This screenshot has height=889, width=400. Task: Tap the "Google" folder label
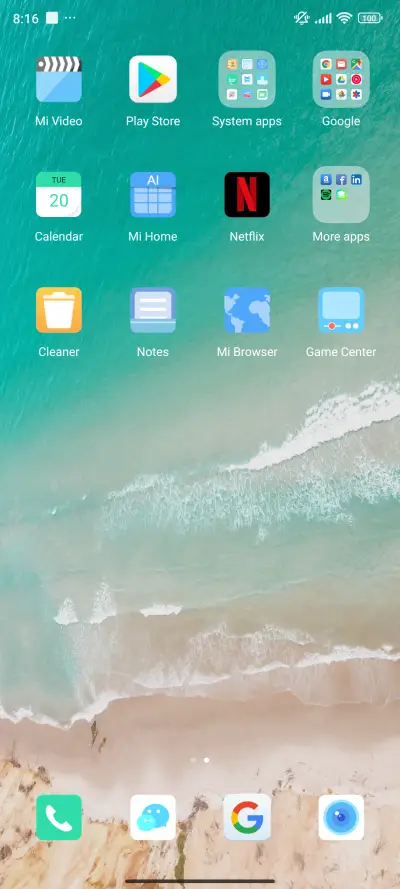click(x=341, y=121)
